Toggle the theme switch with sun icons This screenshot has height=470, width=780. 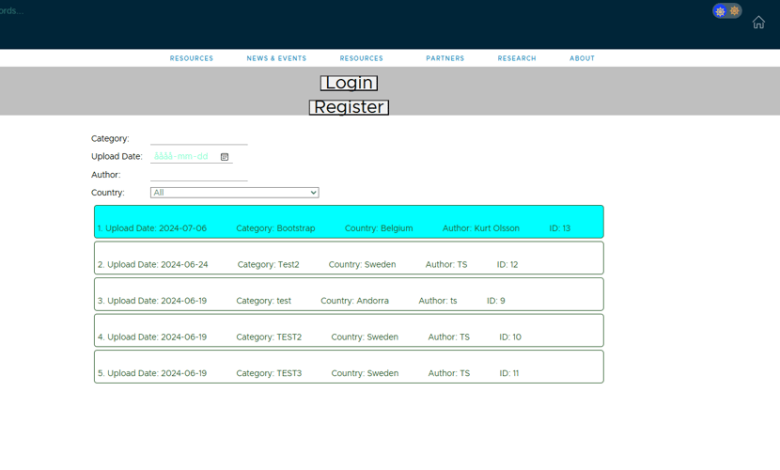point(727,11)
